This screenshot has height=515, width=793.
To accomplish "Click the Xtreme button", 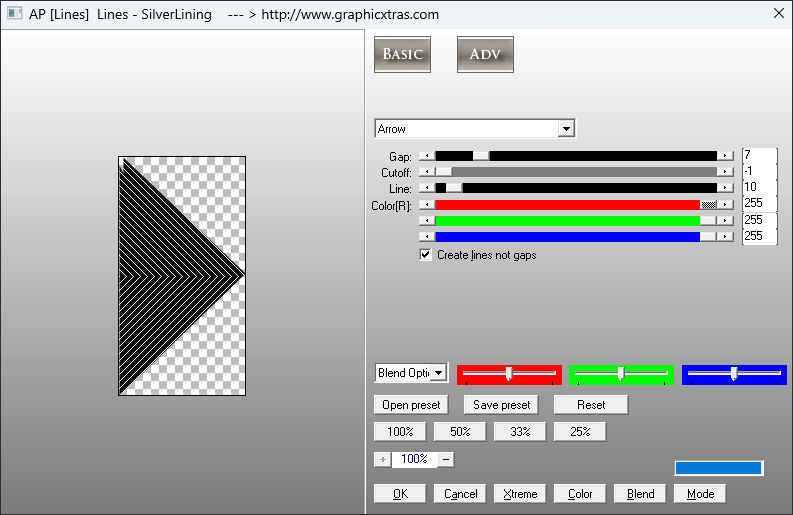I will (520, 493).
